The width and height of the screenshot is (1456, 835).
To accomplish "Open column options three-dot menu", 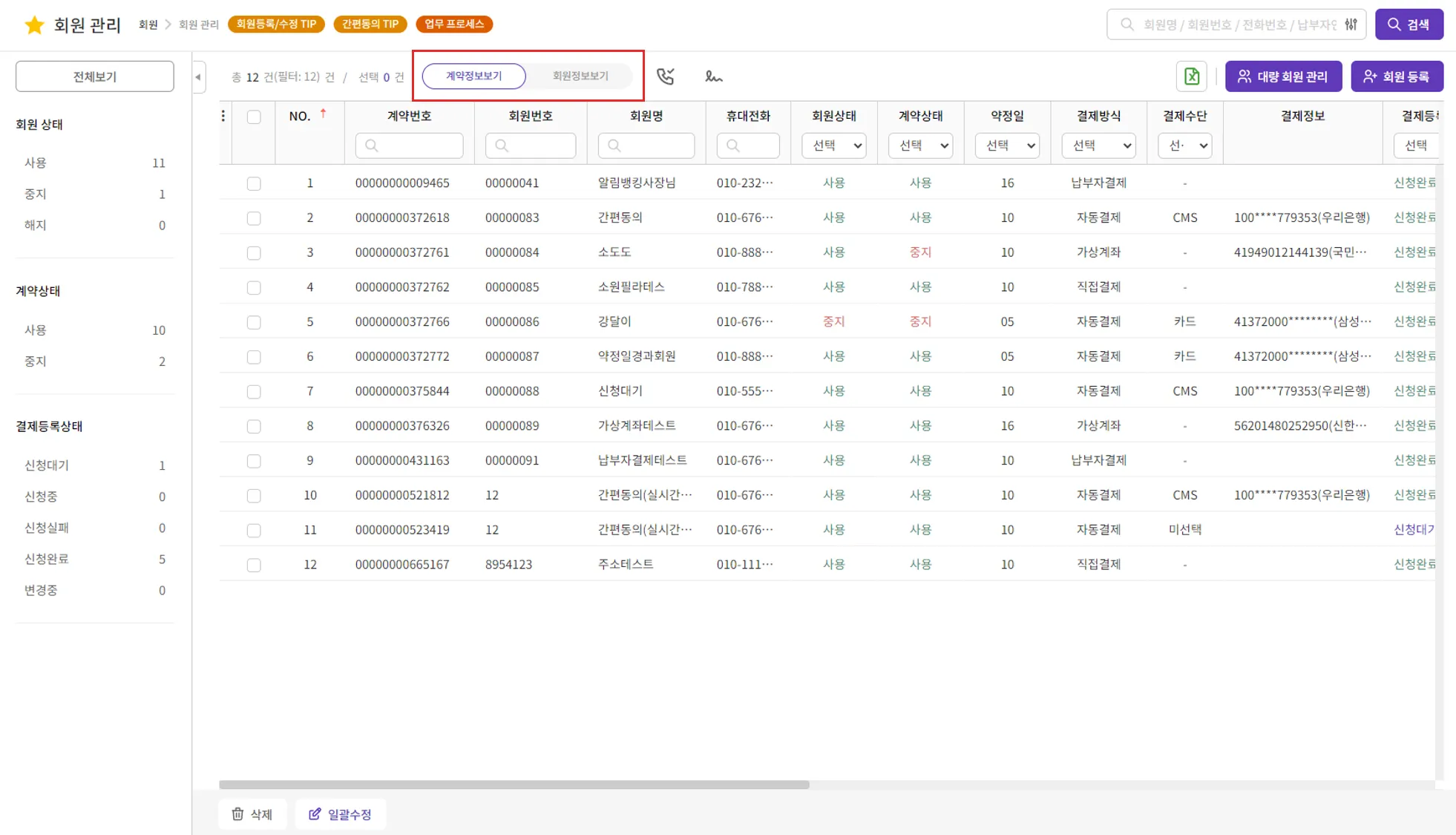I will click(223, 116).
